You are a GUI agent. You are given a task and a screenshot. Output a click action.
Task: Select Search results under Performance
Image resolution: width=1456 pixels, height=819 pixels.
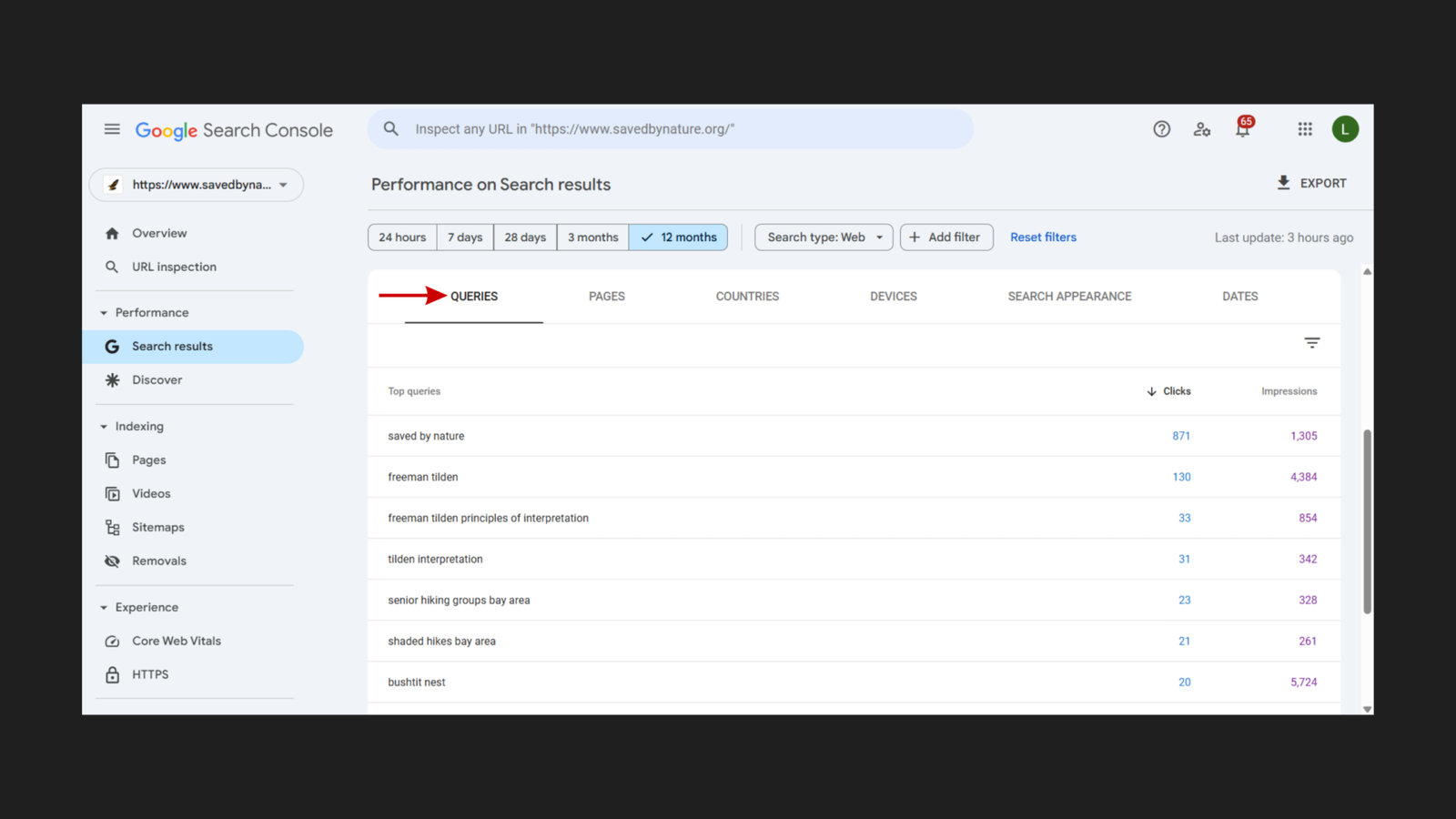[171, 346]
